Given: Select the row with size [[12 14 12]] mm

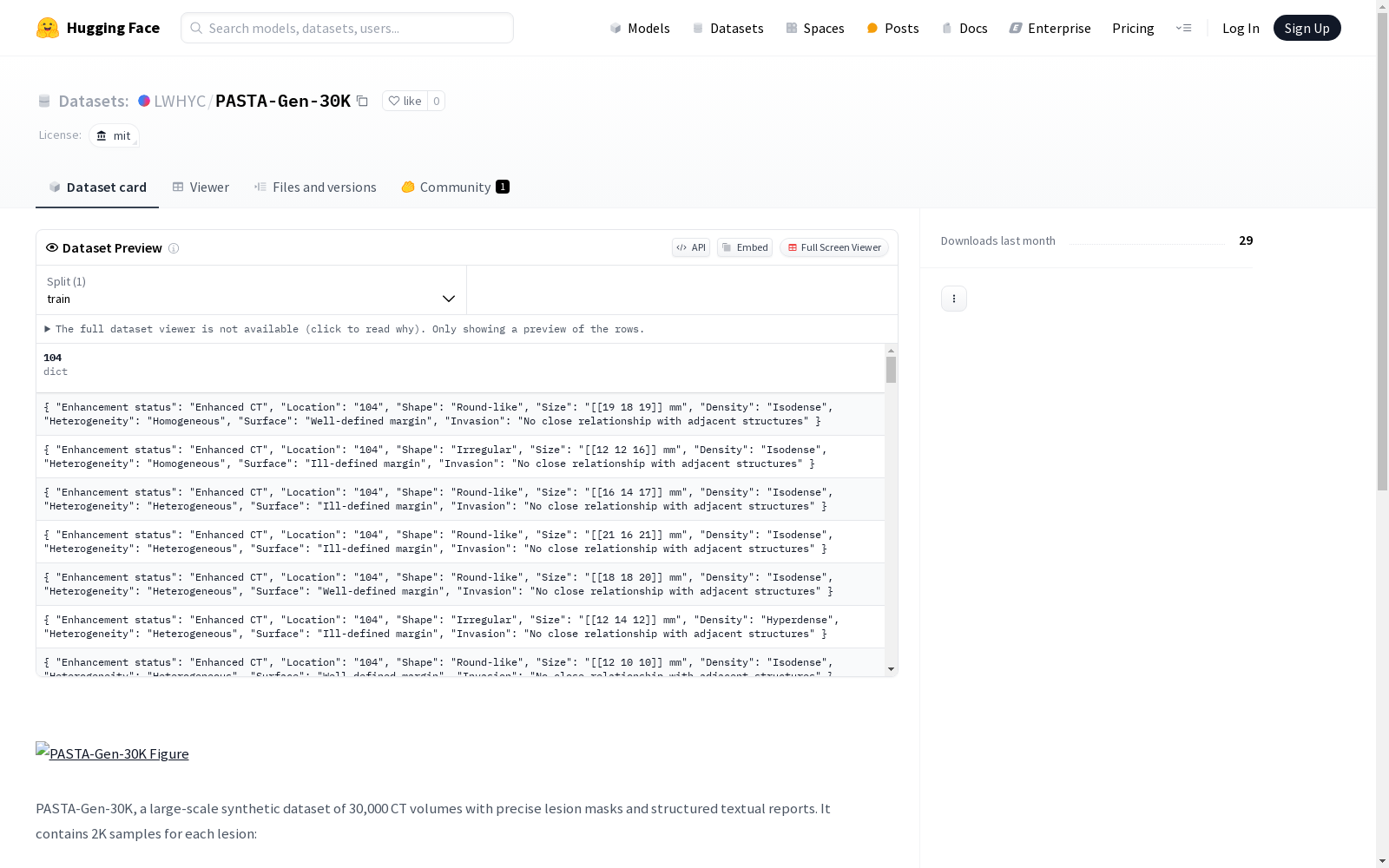Looking at the screenshot, I should (460, 627).
